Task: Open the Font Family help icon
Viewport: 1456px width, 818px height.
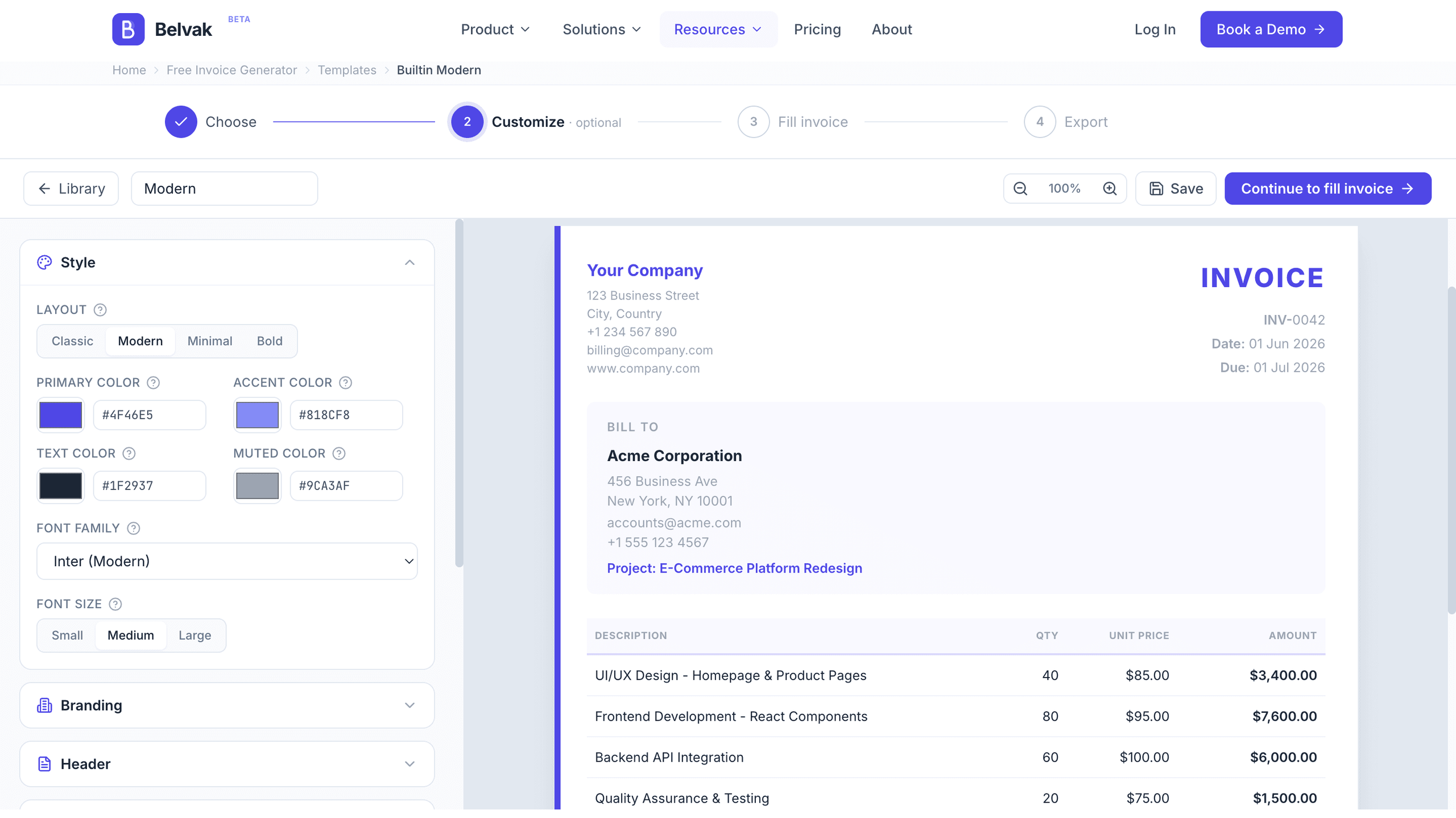Action: tap(134, 529)
